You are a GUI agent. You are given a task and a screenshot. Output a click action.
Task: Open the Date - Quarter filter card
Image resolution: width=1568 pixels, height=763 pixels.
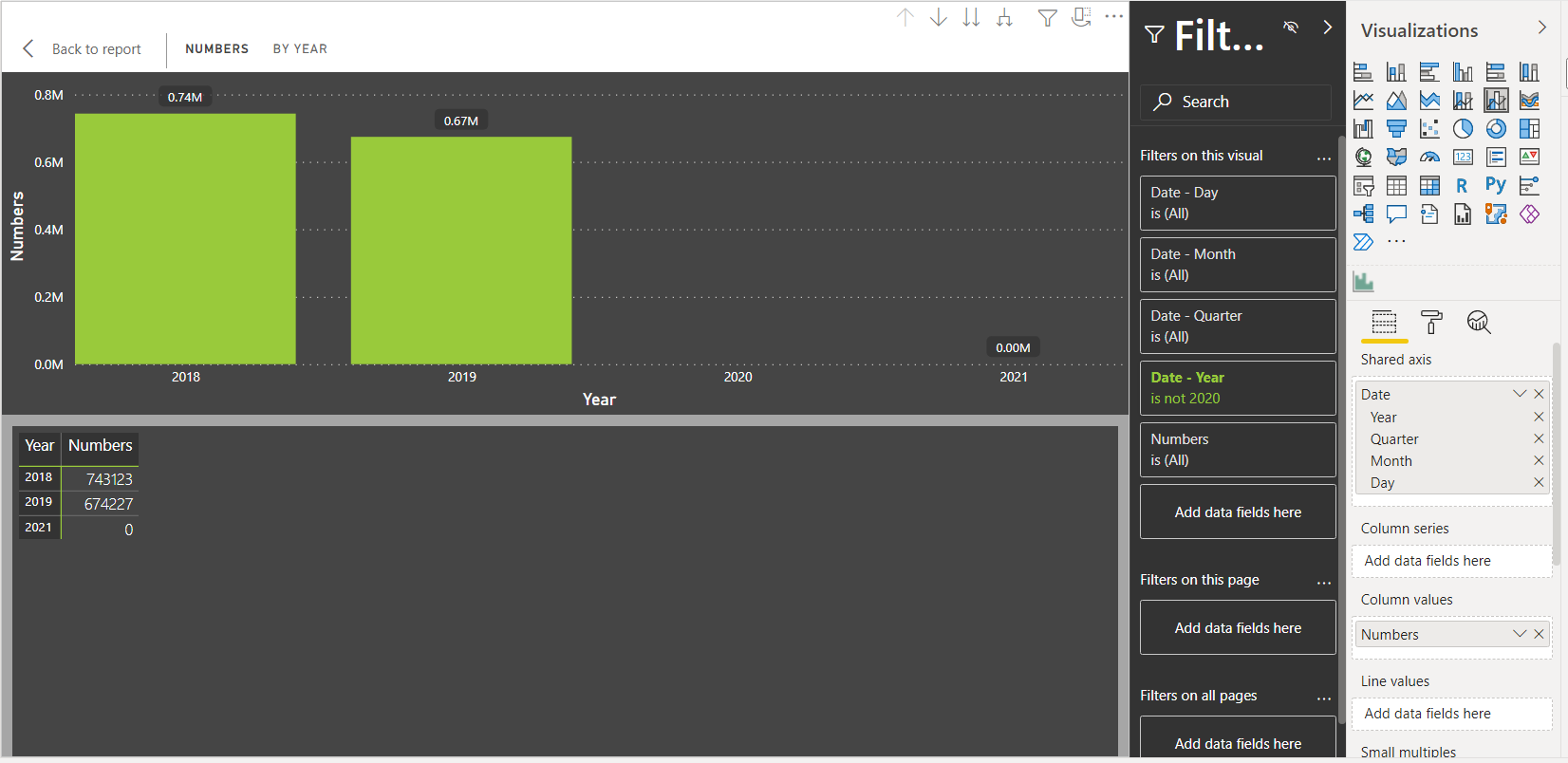pyautogui.click(x=1238, y=326)
